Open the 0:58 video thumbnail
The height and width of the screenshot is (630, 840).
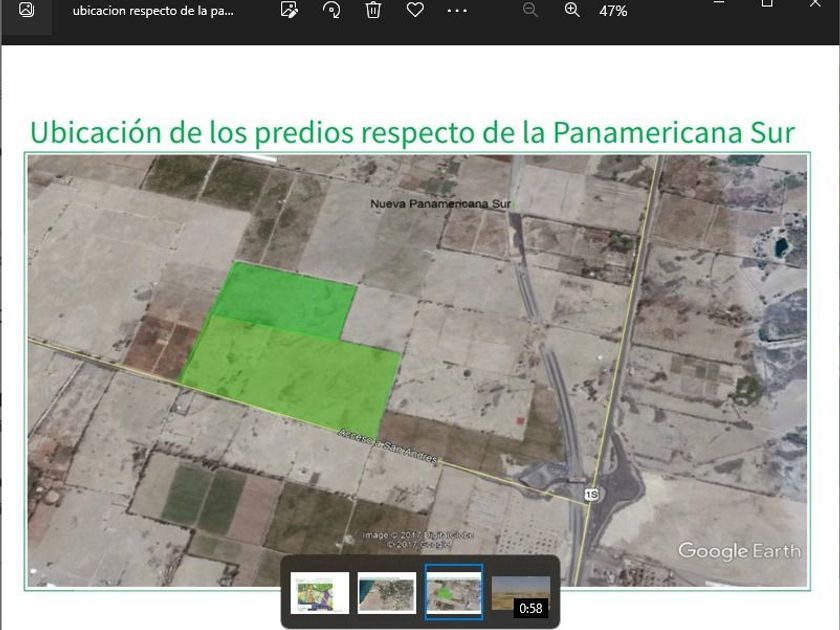(521, 593)
